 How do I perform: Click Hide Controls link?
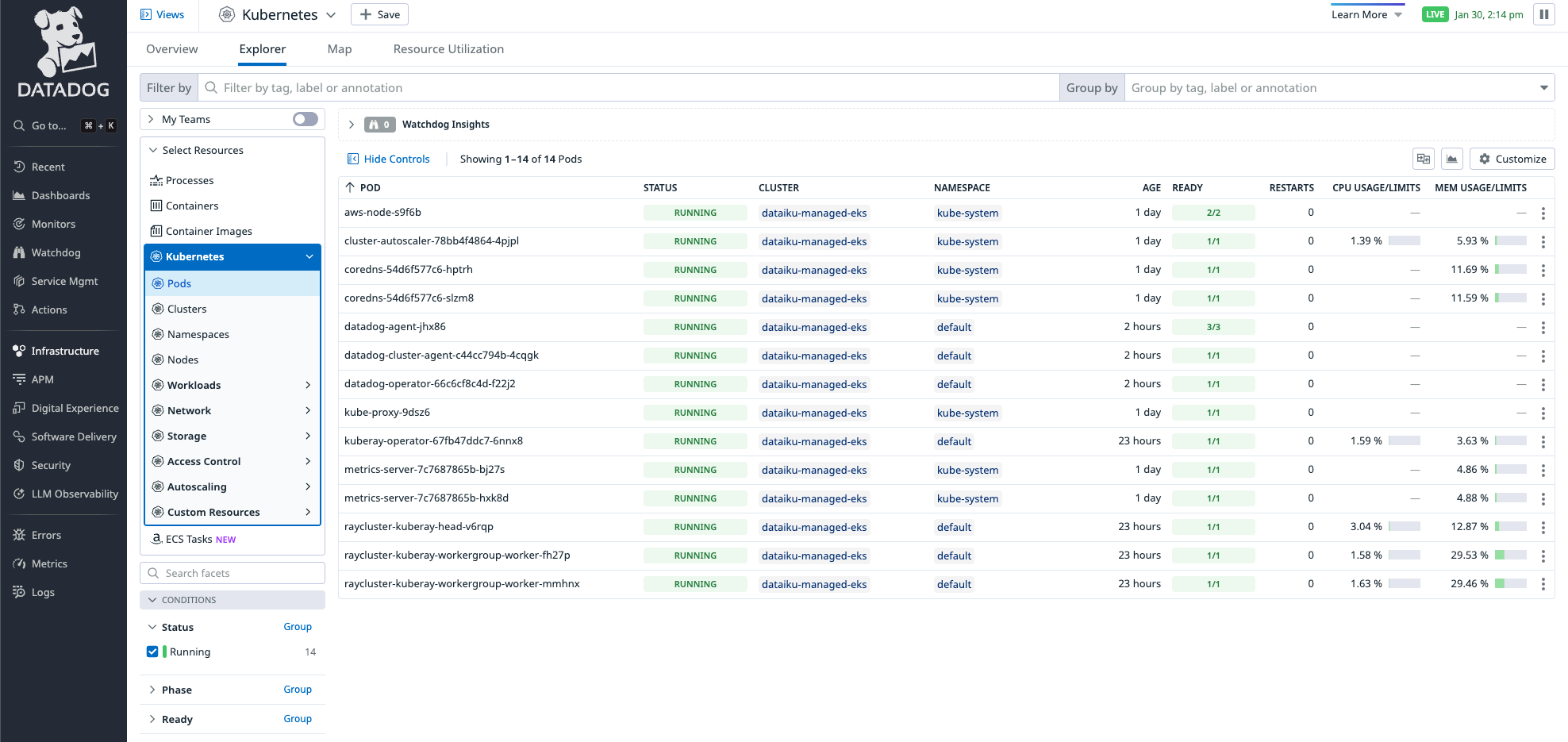point(389,159)
